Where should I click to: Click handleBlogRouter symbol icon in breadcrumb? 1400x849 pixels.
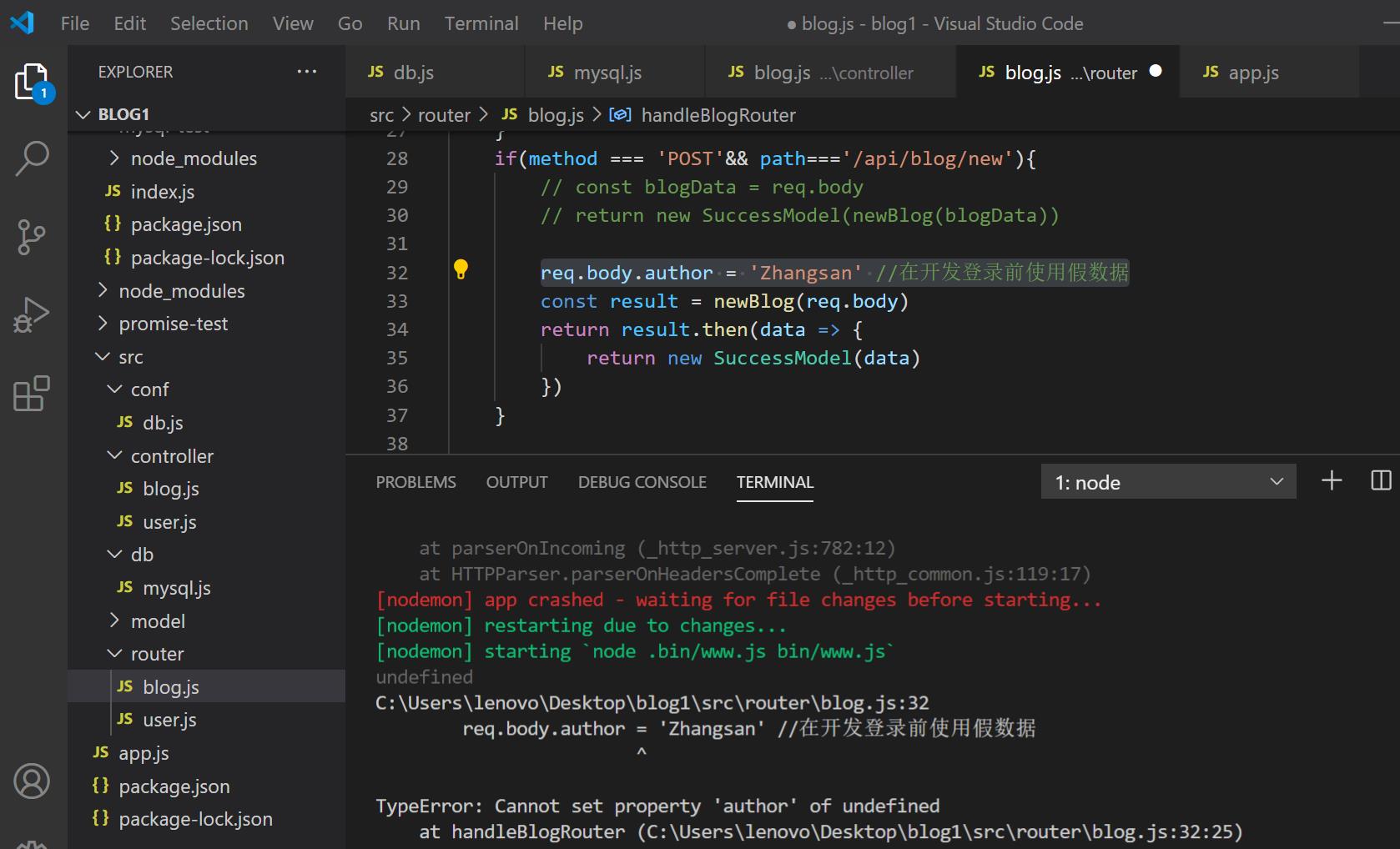[x=620, y=115]
